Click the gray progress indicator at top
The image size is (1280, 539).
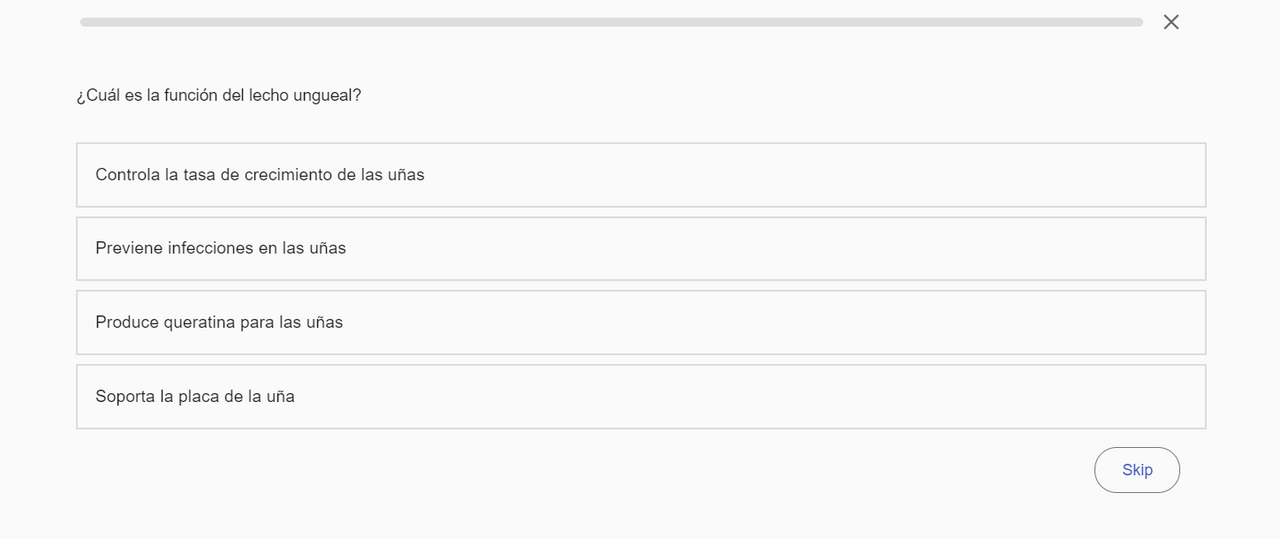(611, 22)
